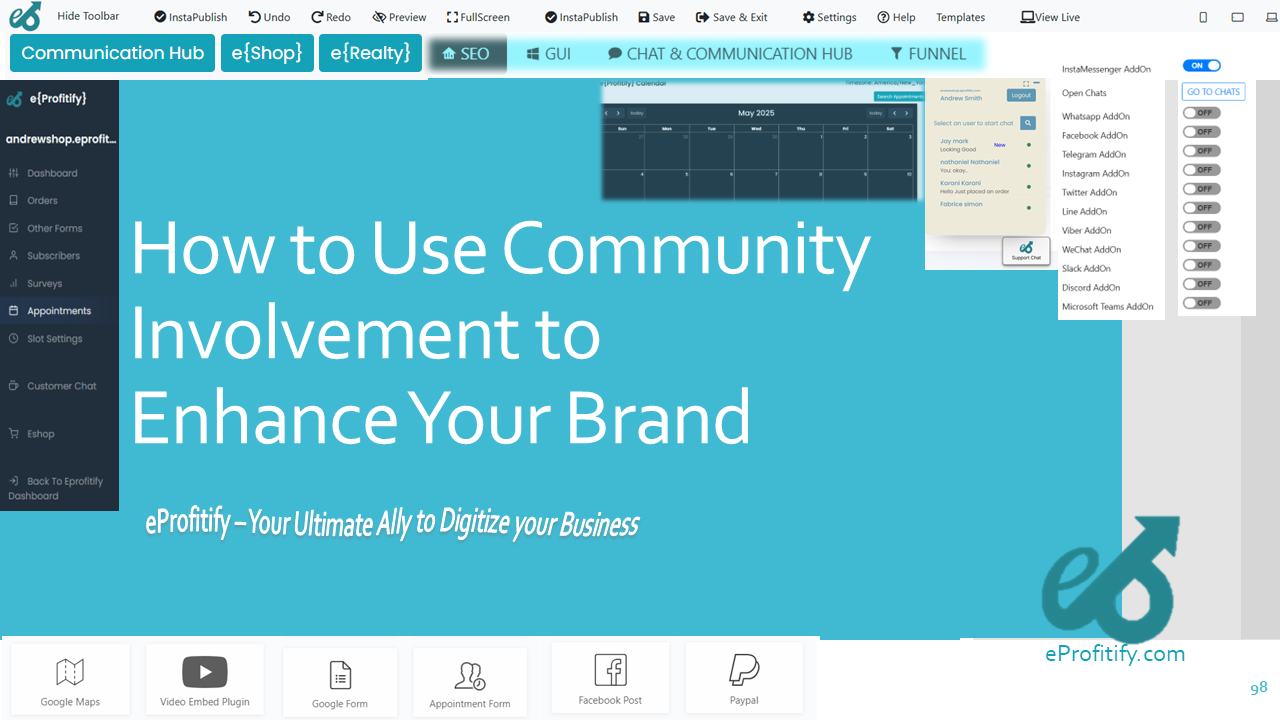Click the Facebook Post icon
This screenshot has height=720, width=1280.
(x=610, y=670)
